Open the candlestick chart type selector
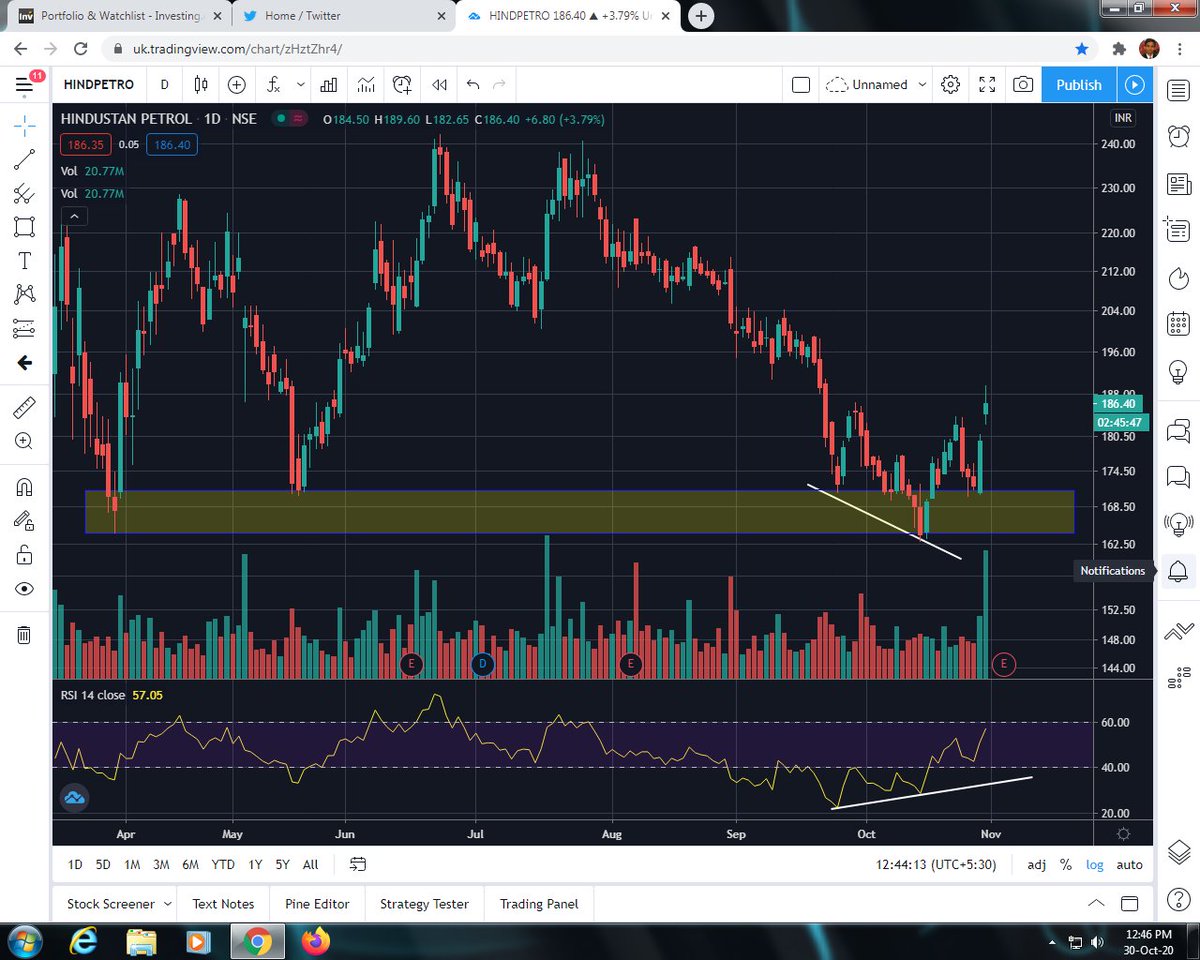The image size is (1200, 960). (x=201, y=85)
